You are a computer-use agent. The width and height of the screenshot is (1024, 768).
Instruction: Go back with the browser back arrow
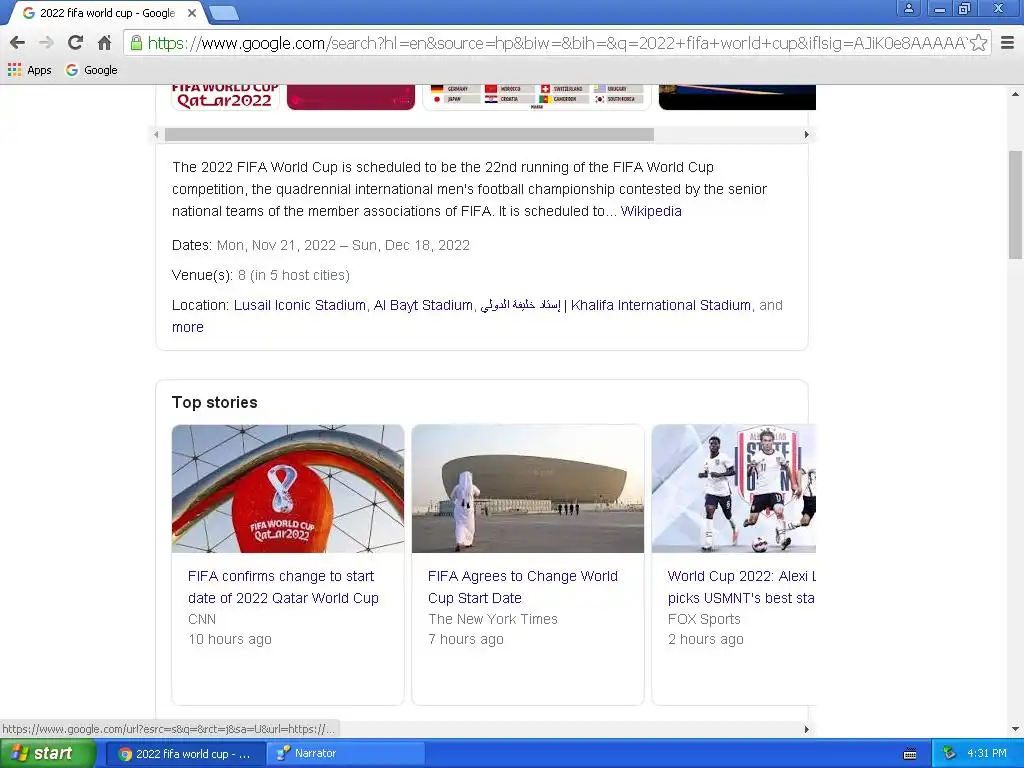pyautogui.click(x=18, y=43)
